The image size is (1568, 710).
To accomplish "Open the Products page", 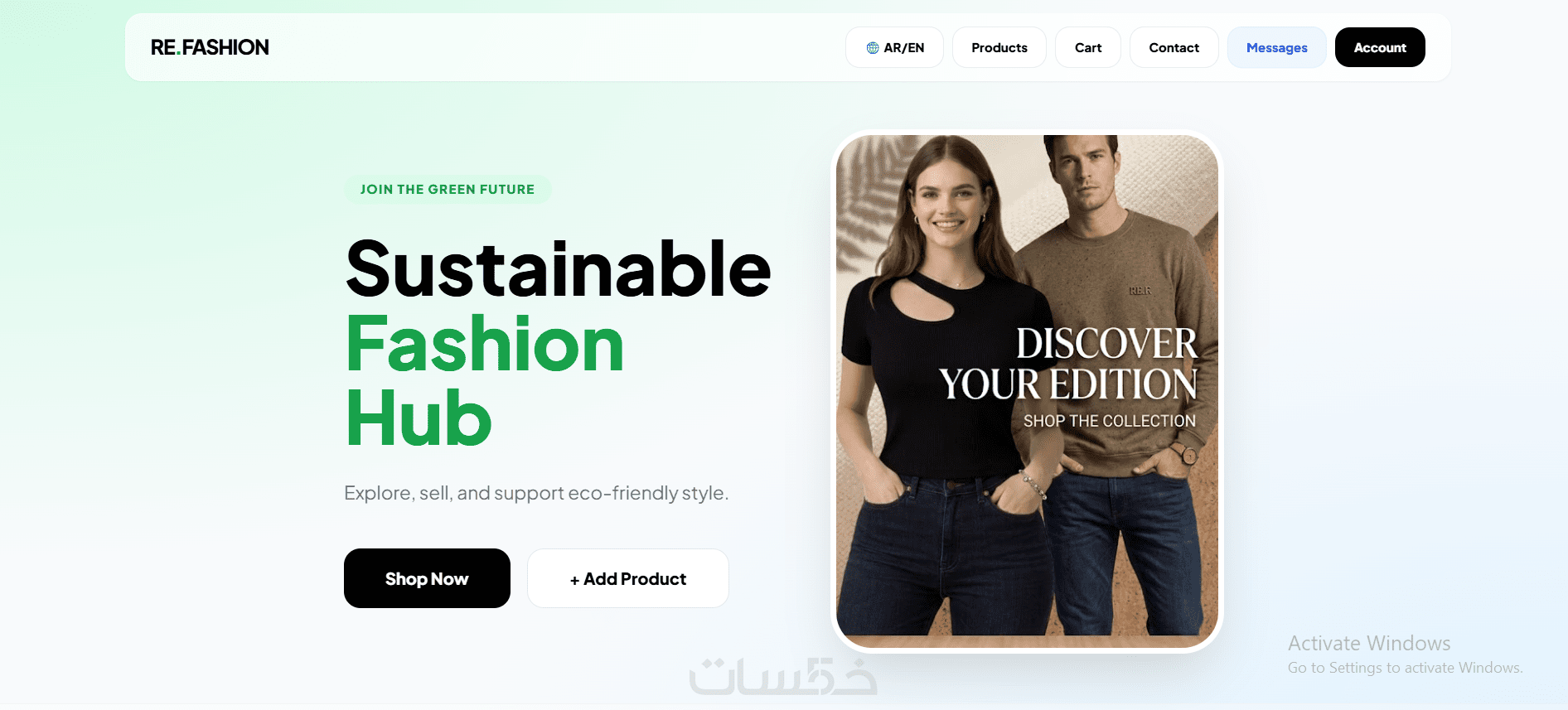I will click(x=999, y=47).
